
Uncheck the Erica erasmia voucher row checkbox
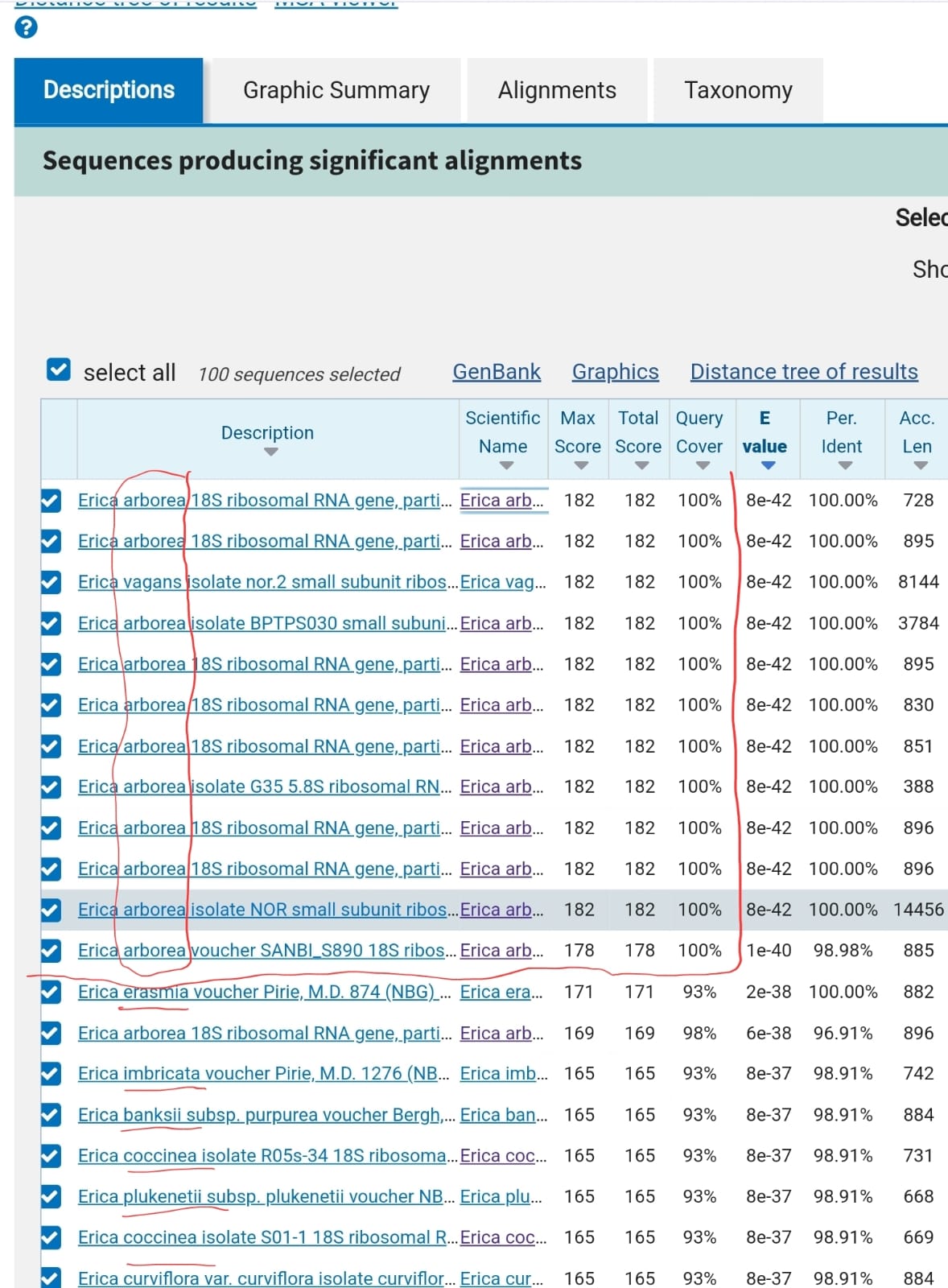[x=51, y=992]
